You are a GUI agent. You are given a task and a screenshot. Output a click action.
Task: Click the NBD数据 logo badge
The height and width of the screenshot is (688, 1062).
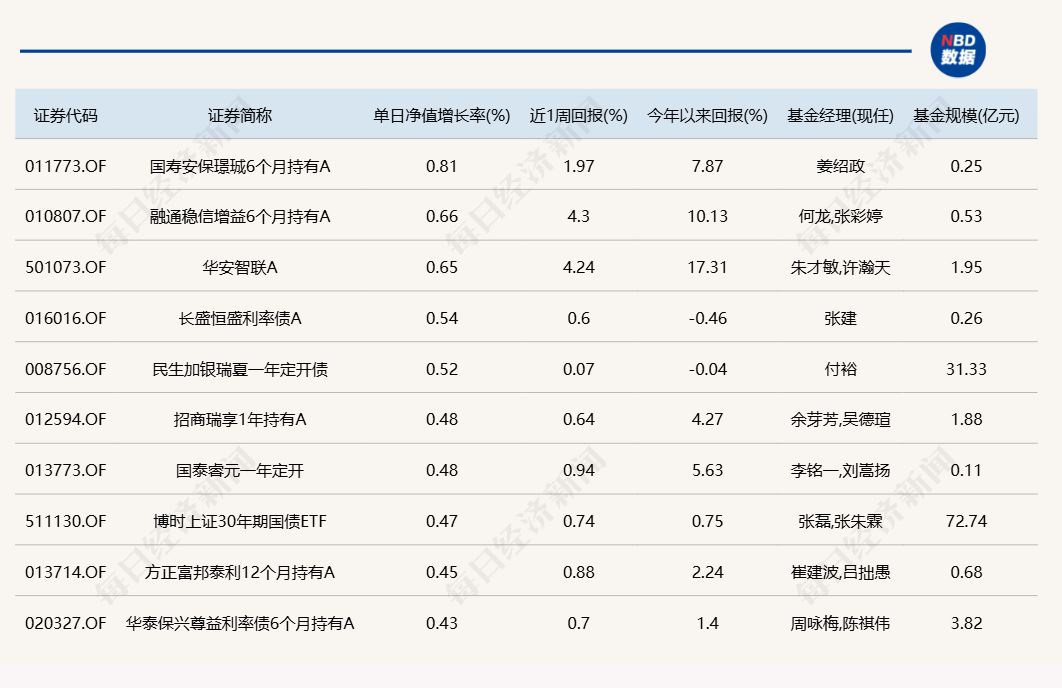click(958, 50)
